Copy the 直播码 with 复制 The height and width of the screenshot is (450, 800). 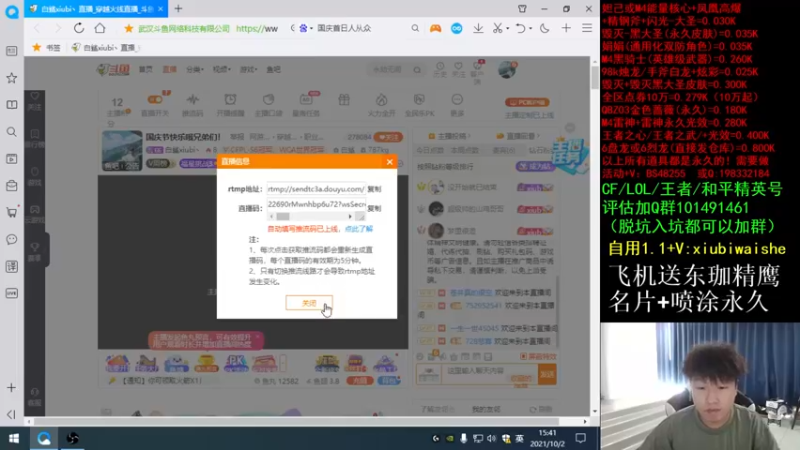pos(374,208)
